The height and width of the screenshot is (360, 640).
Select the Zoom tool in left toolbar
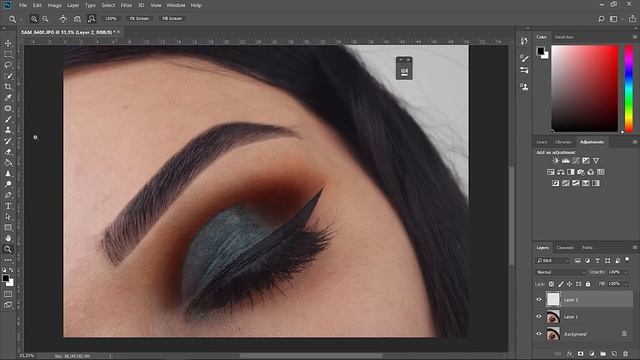coord(8,249)
